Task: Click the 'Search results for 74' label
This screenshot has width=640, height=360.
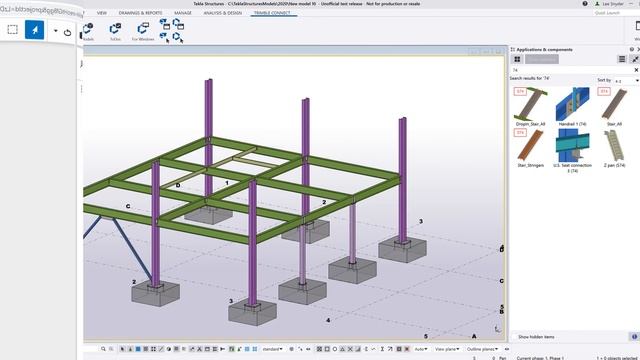Action: [529, 78]
